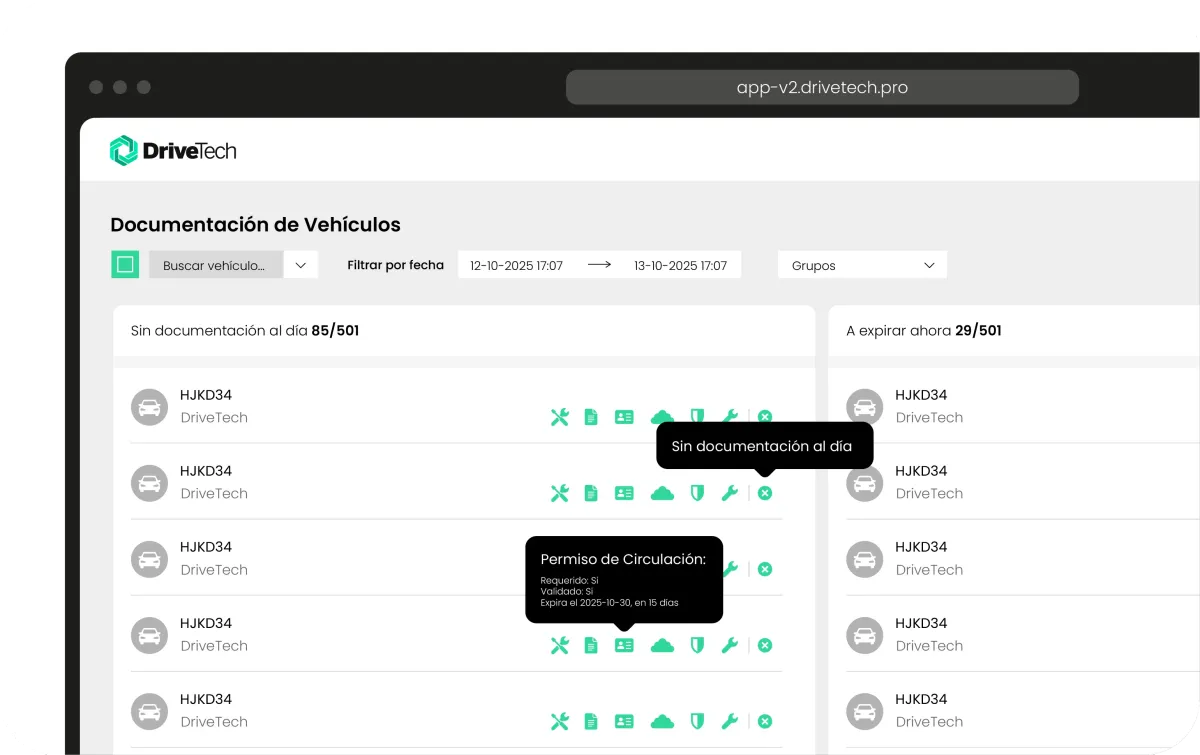The height and width of the screenshot is (755, 1200).
Task: Click shield icon in fourth vehicle row
Action: [697, 645]
